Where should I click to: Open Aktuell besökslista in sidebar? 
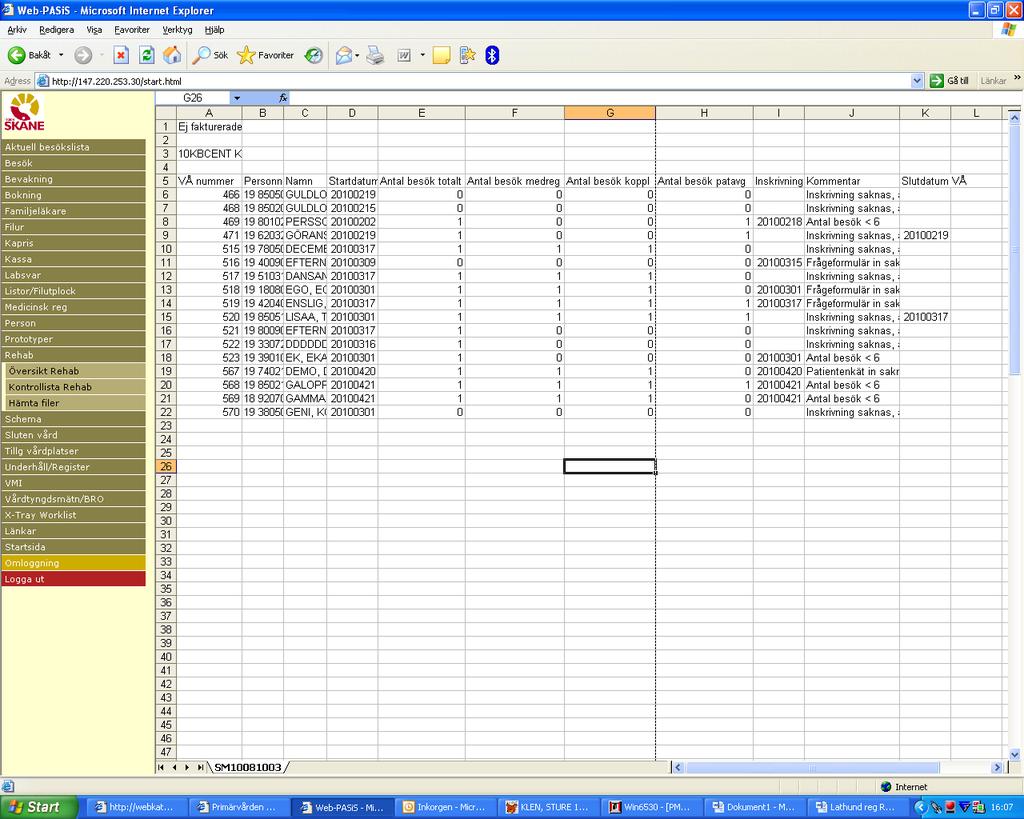73,147
